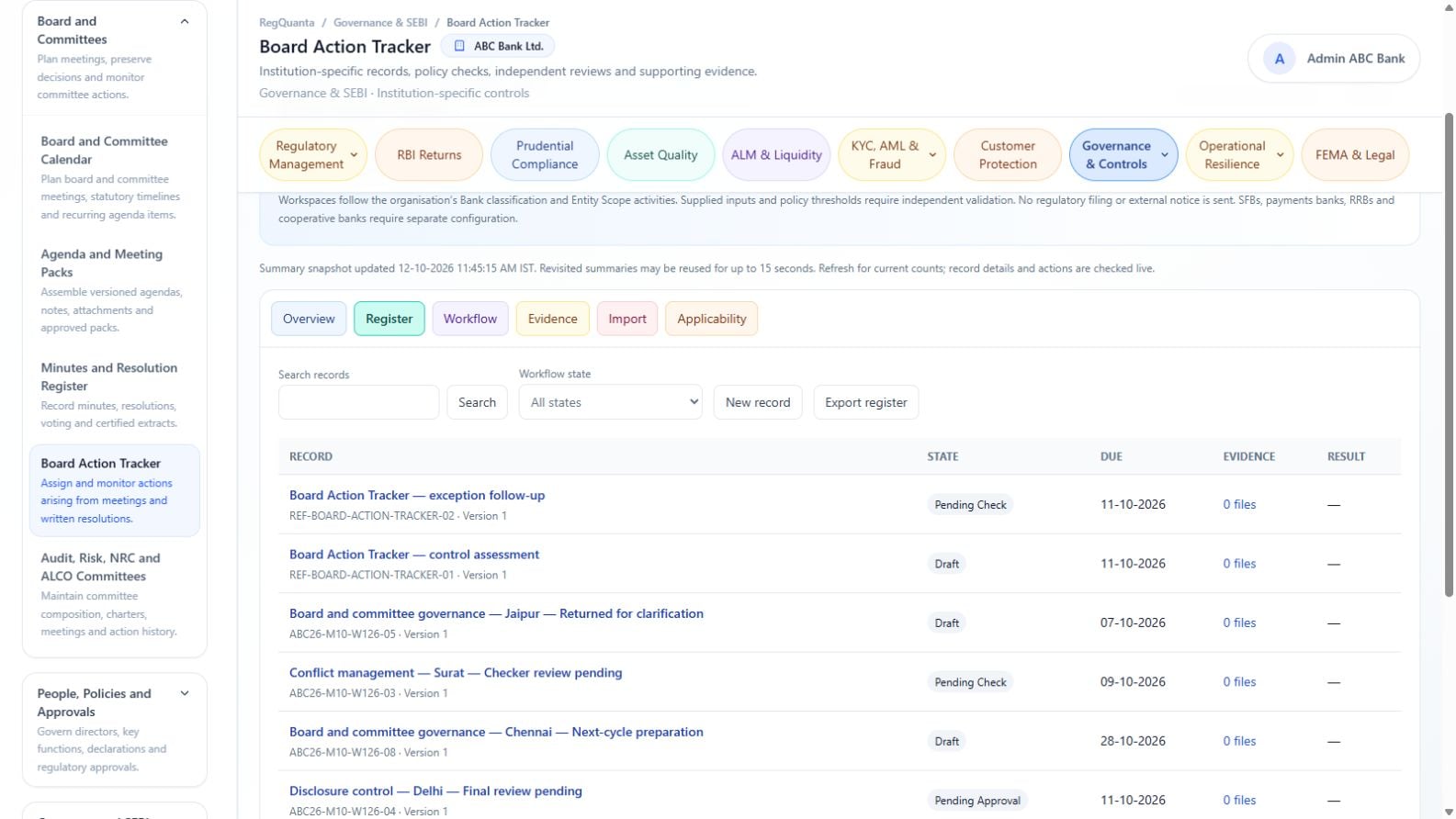Screen dimensions: 1456x819
Task: View evidence files for exception follow-up record
Action: 1239,504
